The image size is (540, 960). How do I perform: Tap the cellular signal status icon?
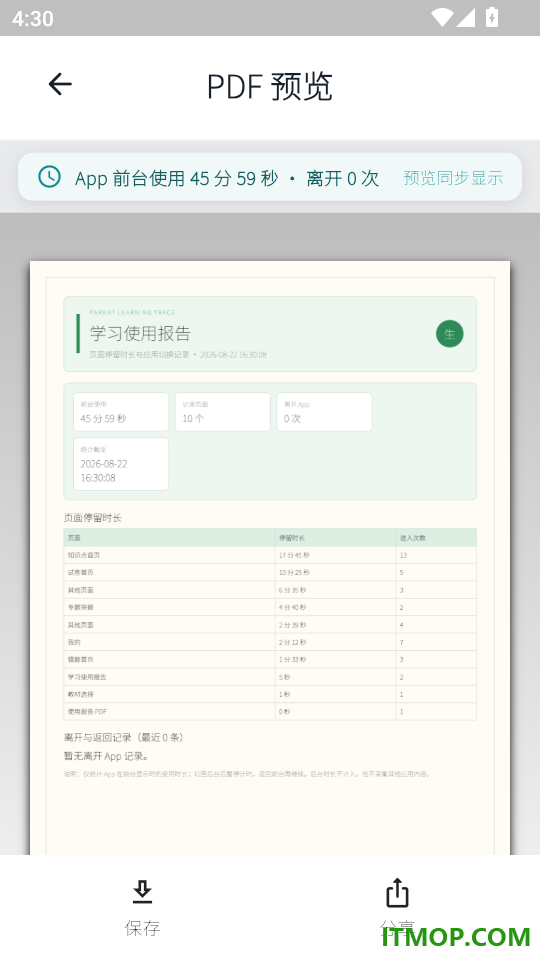pos(466,18)
